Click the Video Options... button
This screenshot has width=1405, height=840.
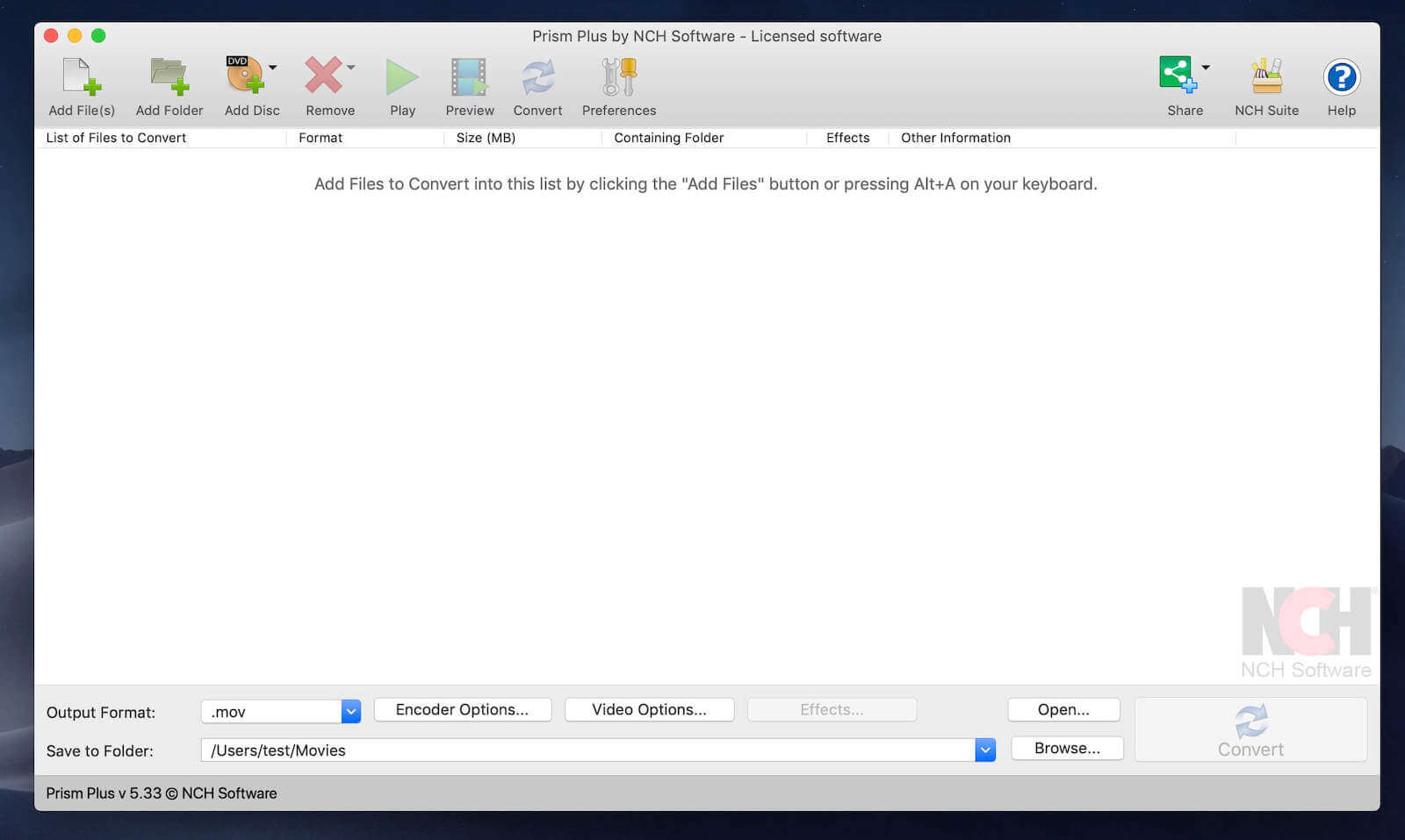click(x=649, y=710)
